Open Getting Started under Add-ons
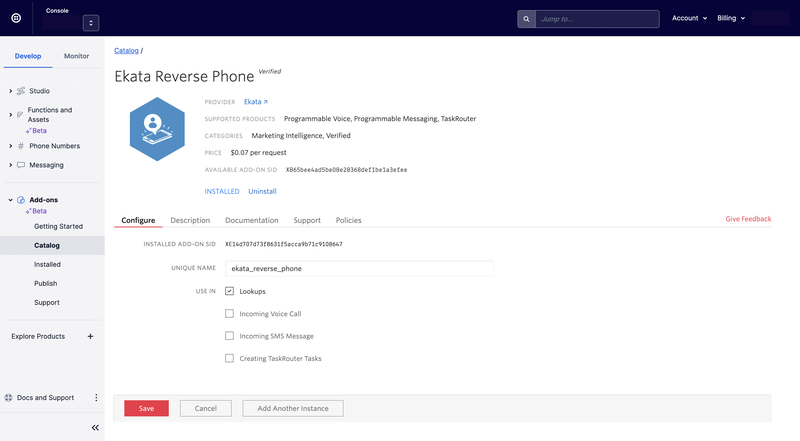 click(x=58, y=226)
